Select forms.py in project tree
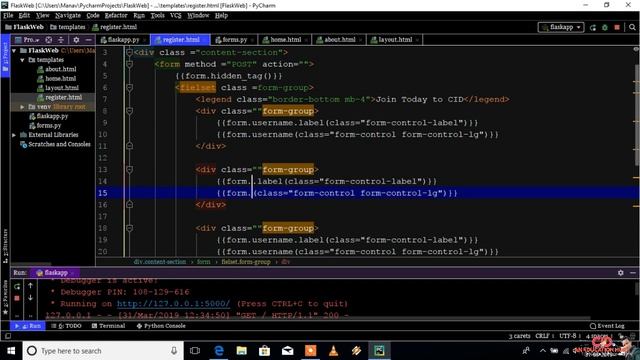The width and height of the screenshot is (640, 360). (48, 126)
